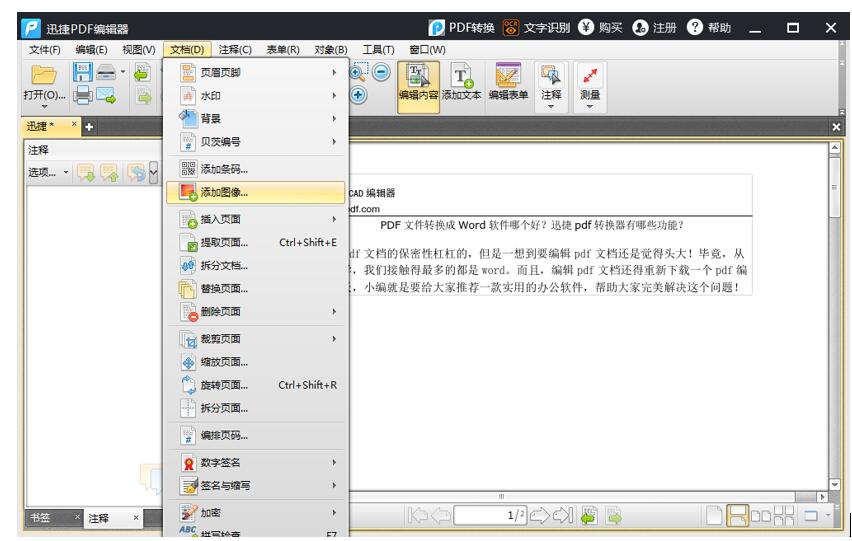
Task: Open the 窗口(W) menu
Action: click(x=427, y=49)
